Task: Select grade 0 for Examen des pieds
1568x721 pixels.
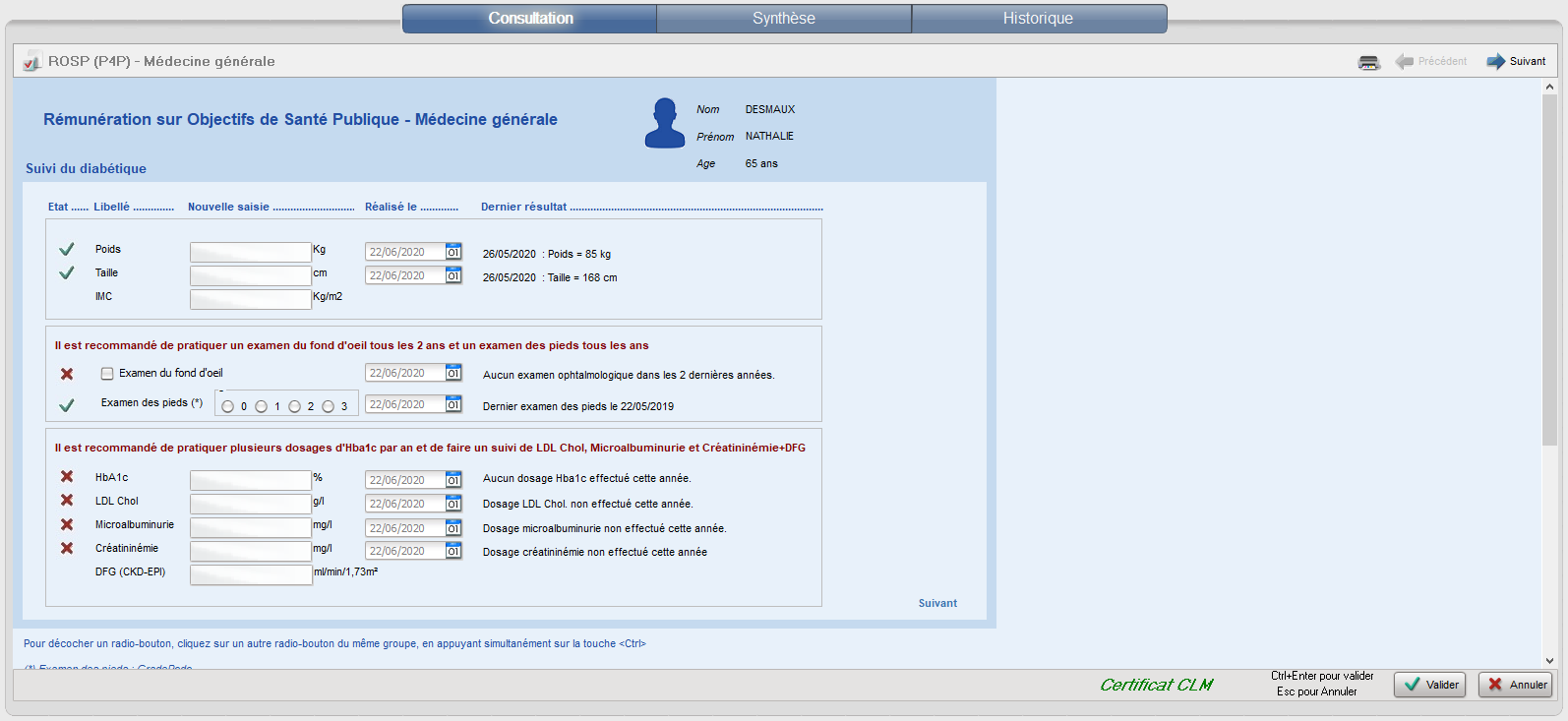Action: click(228, 406)
